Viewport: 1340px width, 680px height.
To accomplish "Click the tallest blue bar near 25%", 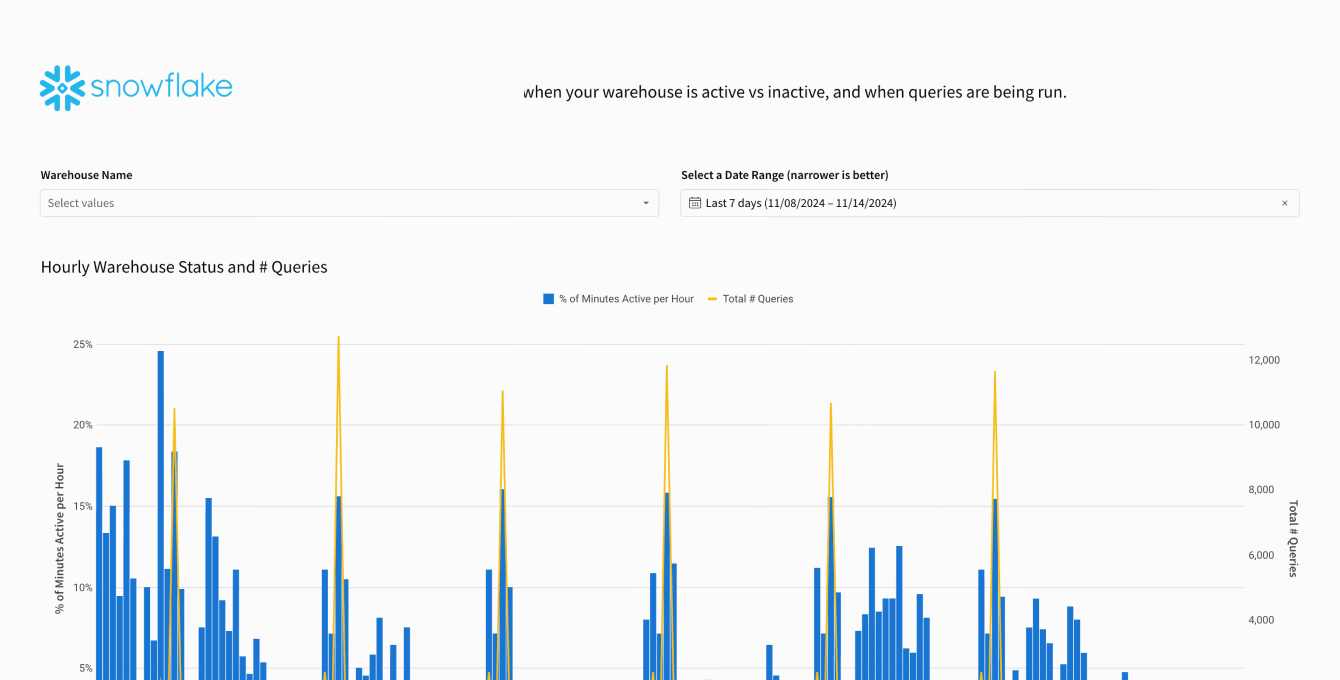I will [160, 515].
